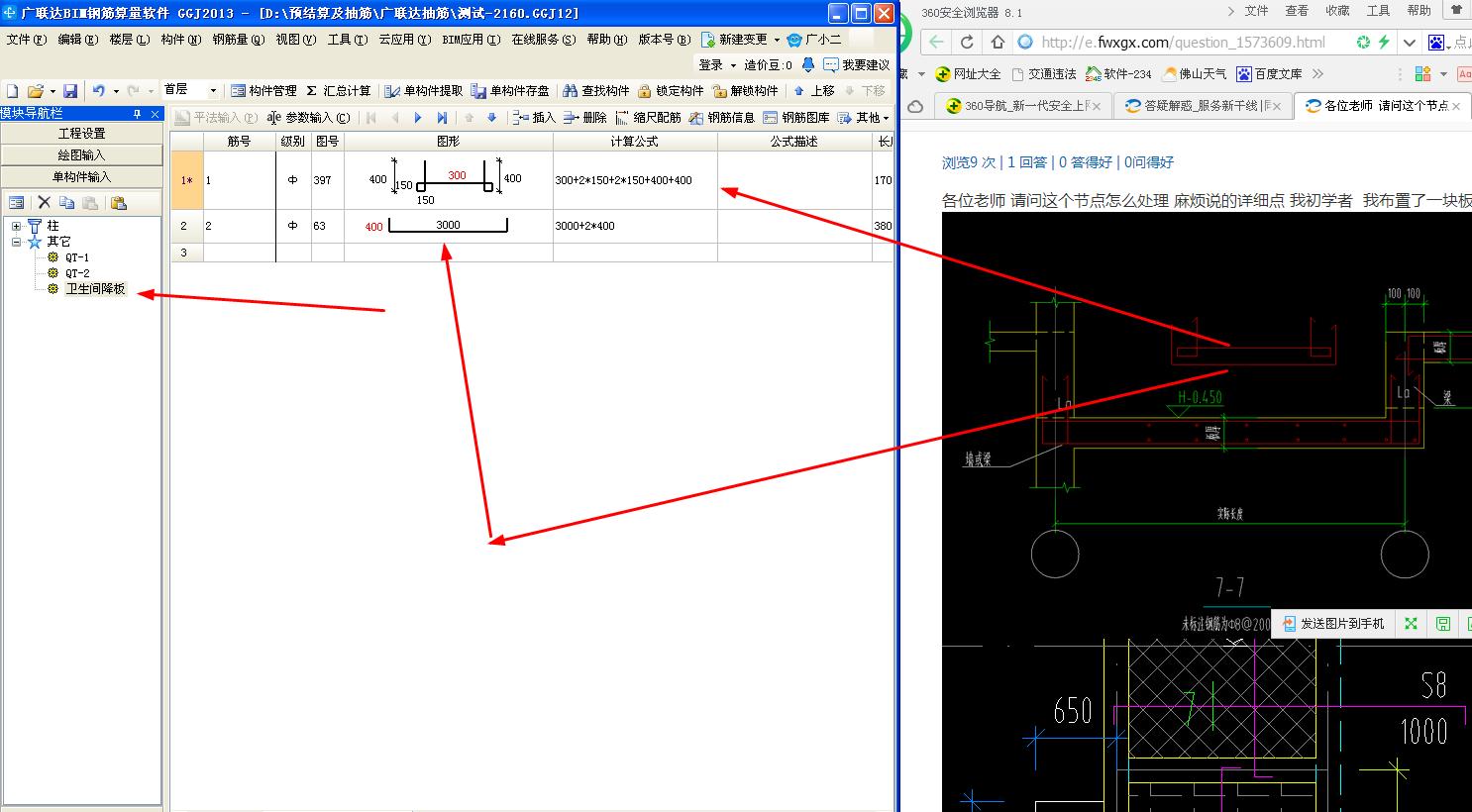1472x812 pixels.
Task: Run 汇总计算 summary calculation
Action: coord(338,90)
